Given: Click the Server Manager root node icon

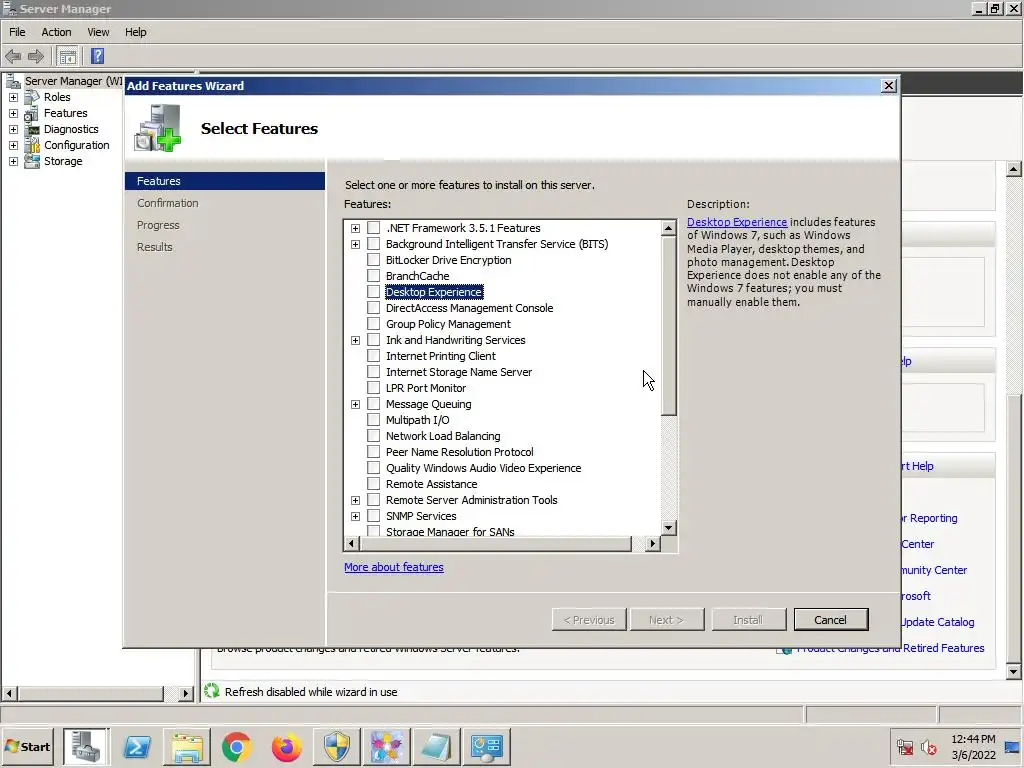Looking at the screenshot, I should (x=13, y=81).
